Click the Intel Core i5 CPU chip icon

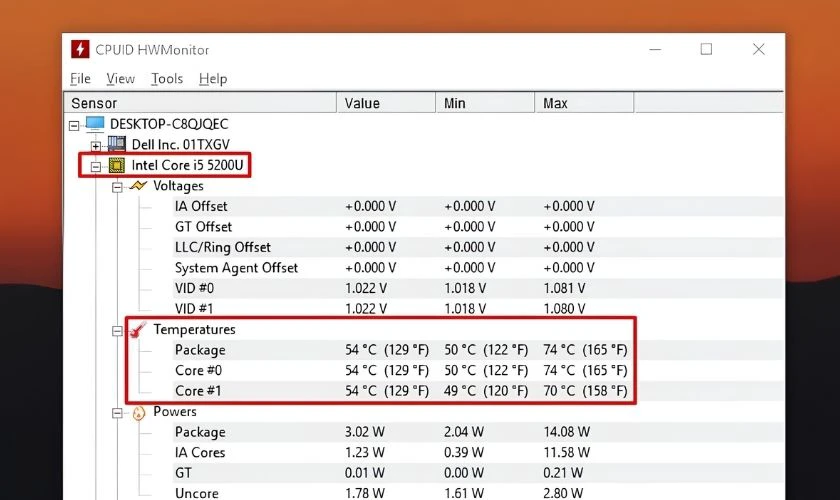pos(117,165)
